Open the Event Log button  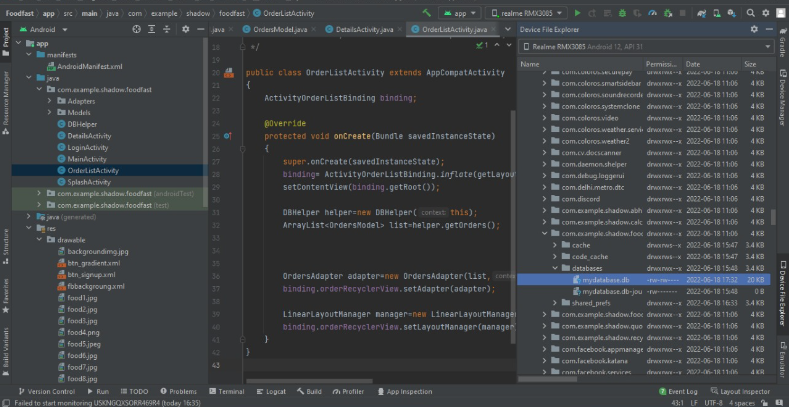678,391
